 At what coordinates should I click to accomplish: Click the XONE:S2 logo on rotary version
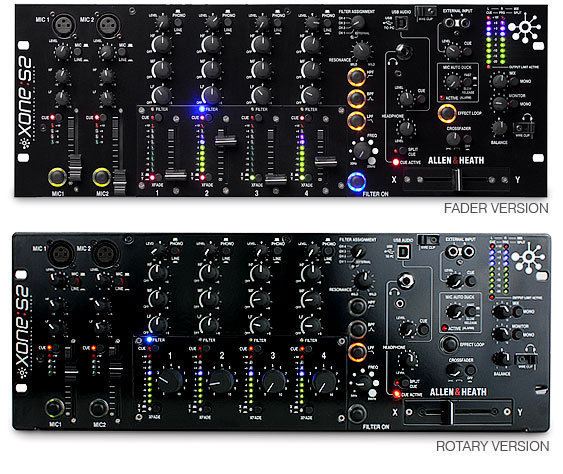pyautogui.click(x=24, y=332)
